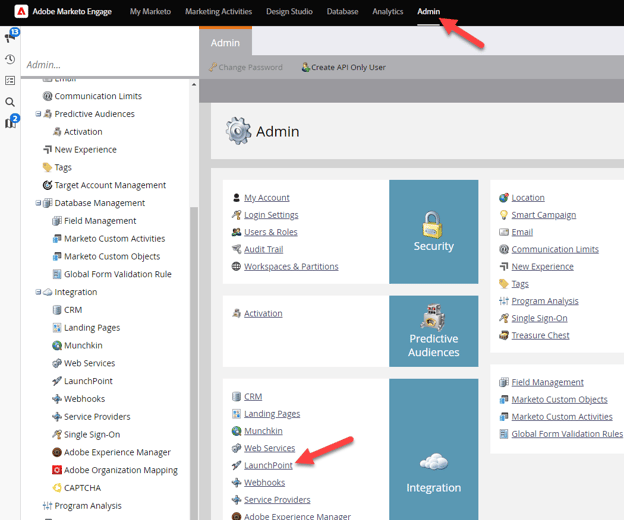624x520 pixels.
Task: Open the Program Analysis link on right
Action: [545, 301]
